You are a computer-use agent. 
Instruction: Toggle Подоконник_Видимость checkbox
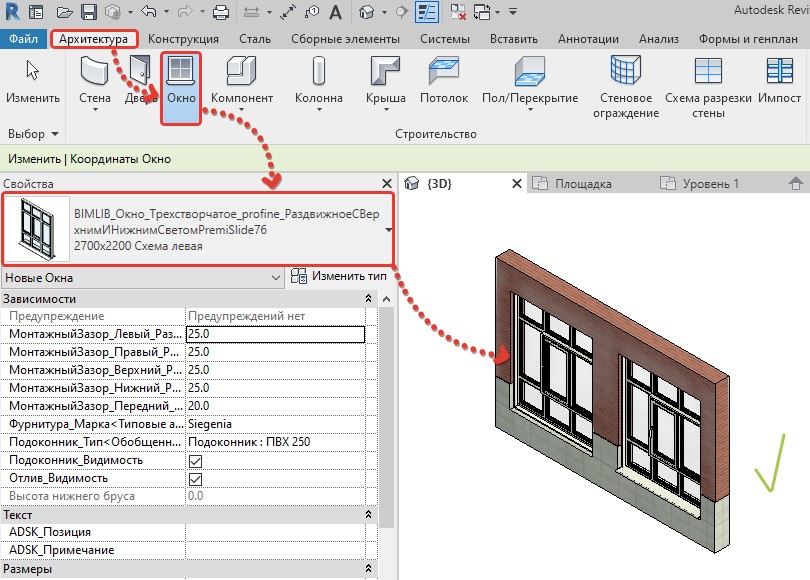196,460
